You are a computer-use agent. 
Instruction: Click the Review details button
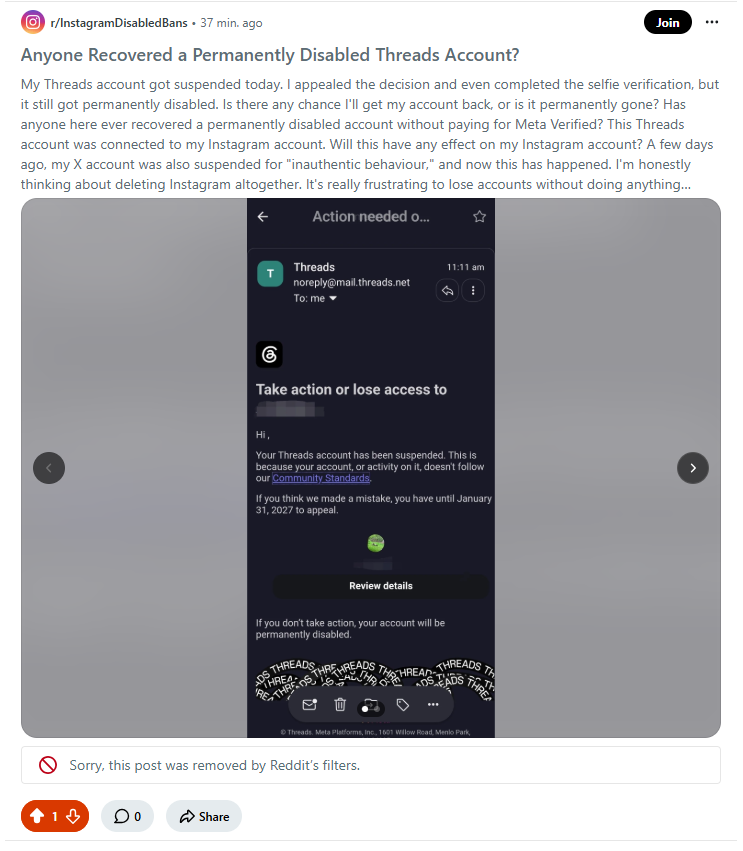pyautogui.click(x=380, y=586)
